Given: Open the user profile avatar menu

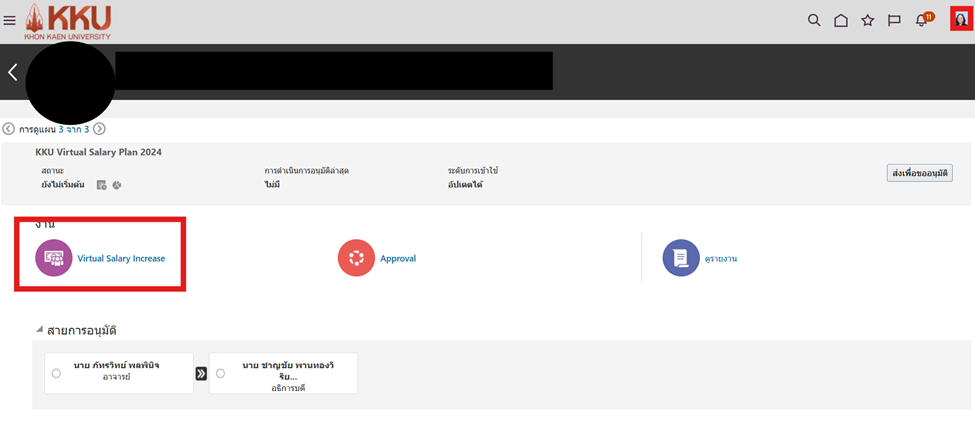Looking at the screenshot, I should pyautogui.click(x=960, y=18).
